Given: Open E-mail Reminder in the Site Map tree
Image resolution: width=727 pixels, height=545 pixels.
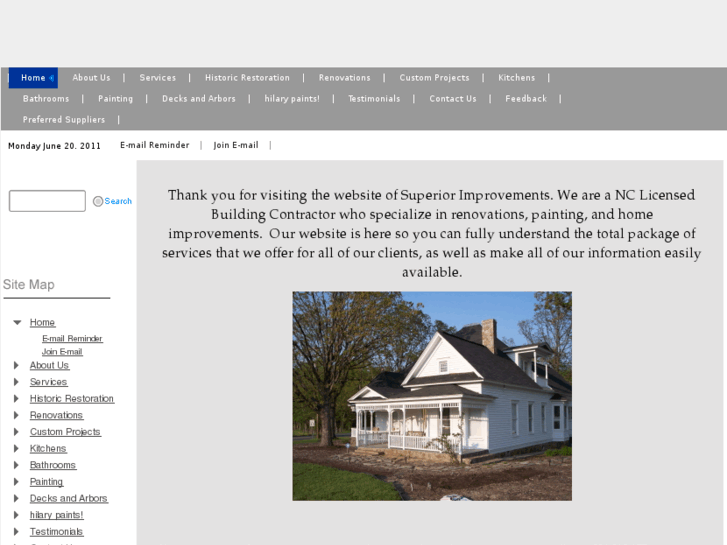Looking at the screenshot, I should point(72,339).
